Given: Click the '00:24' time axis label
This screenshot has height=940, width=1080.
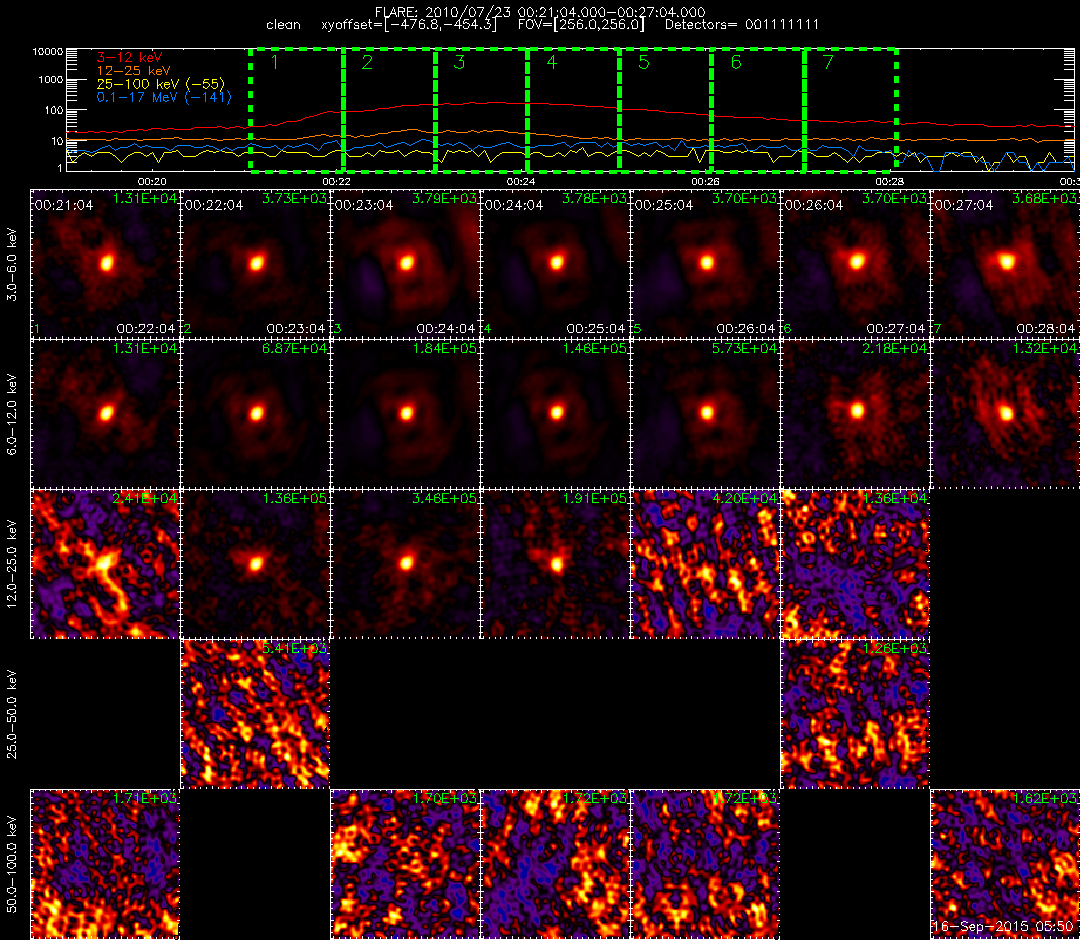Looking at the screenshot, I should tap(521, 182).
